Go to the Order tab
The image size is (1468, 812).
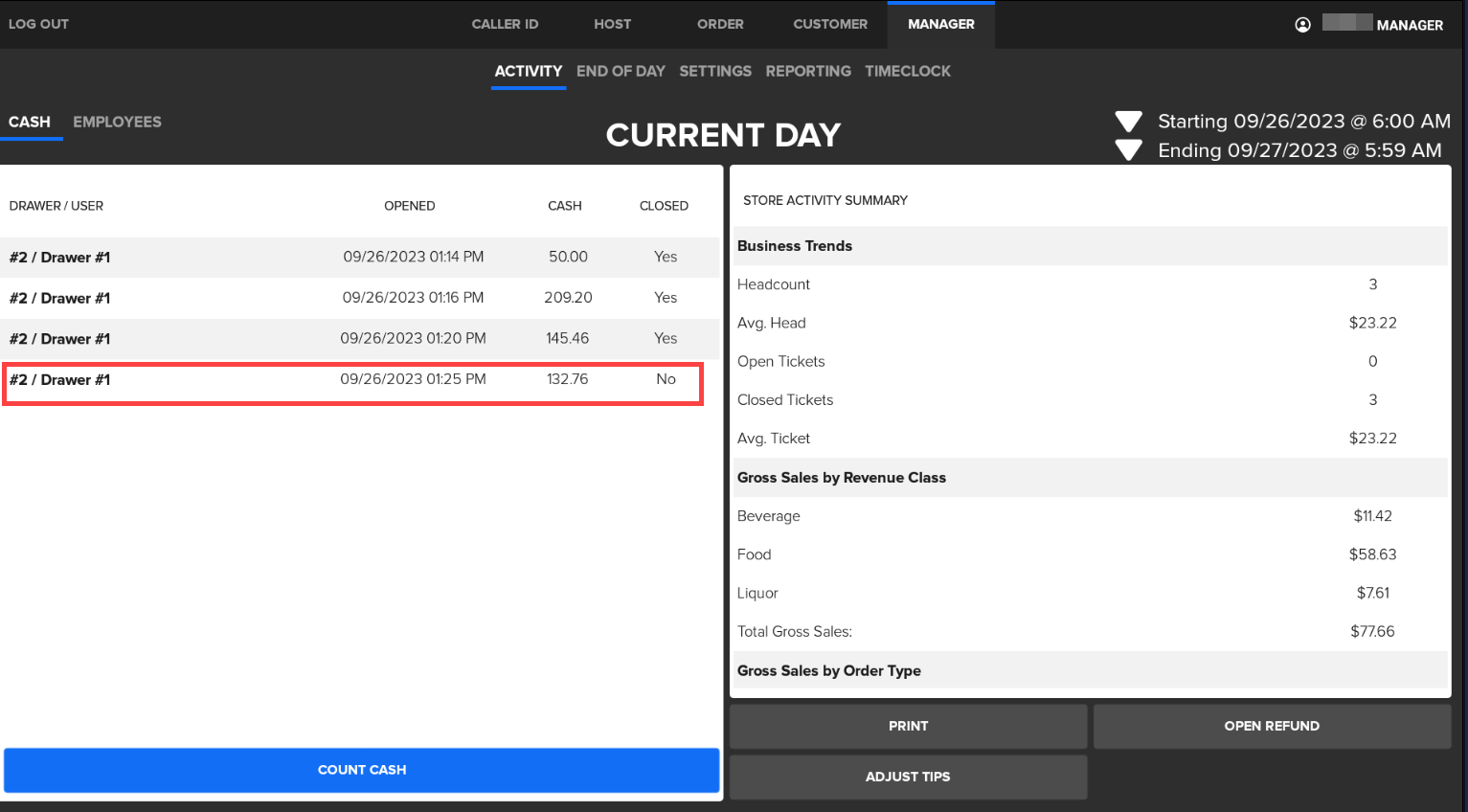point(720,24)
